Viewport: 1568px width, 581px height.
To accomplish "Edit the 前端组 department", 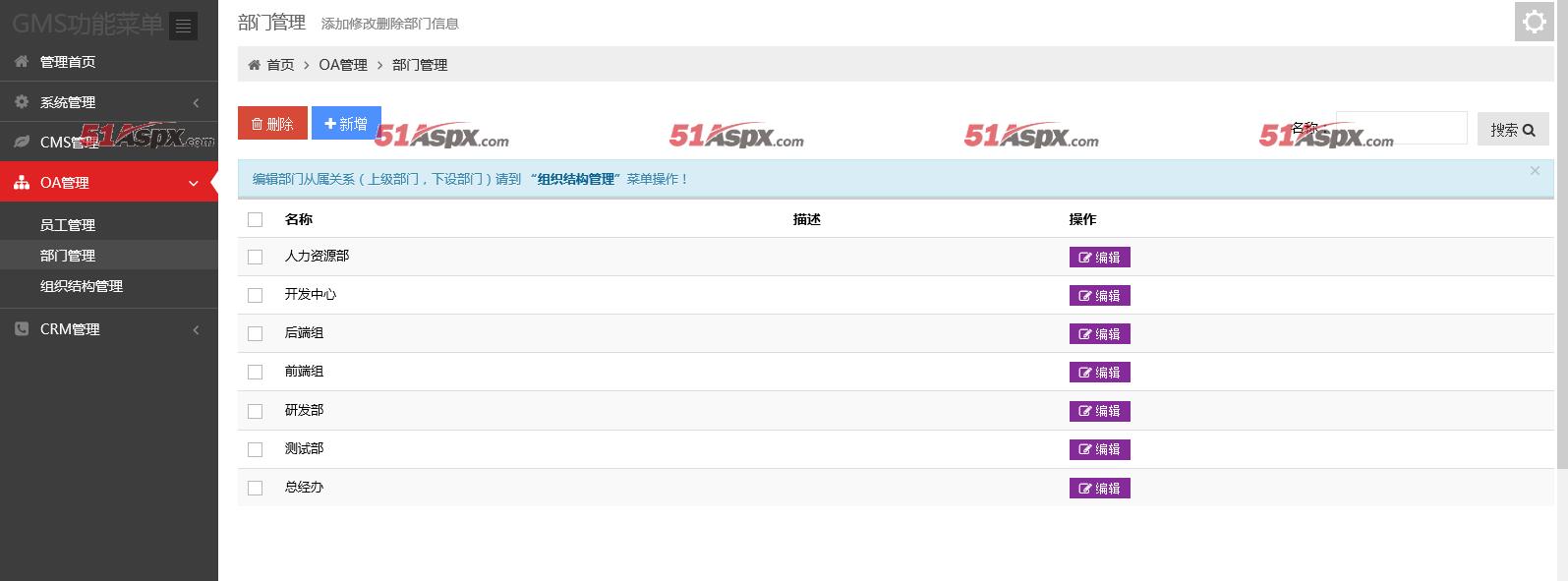I will coord(1100,373).
